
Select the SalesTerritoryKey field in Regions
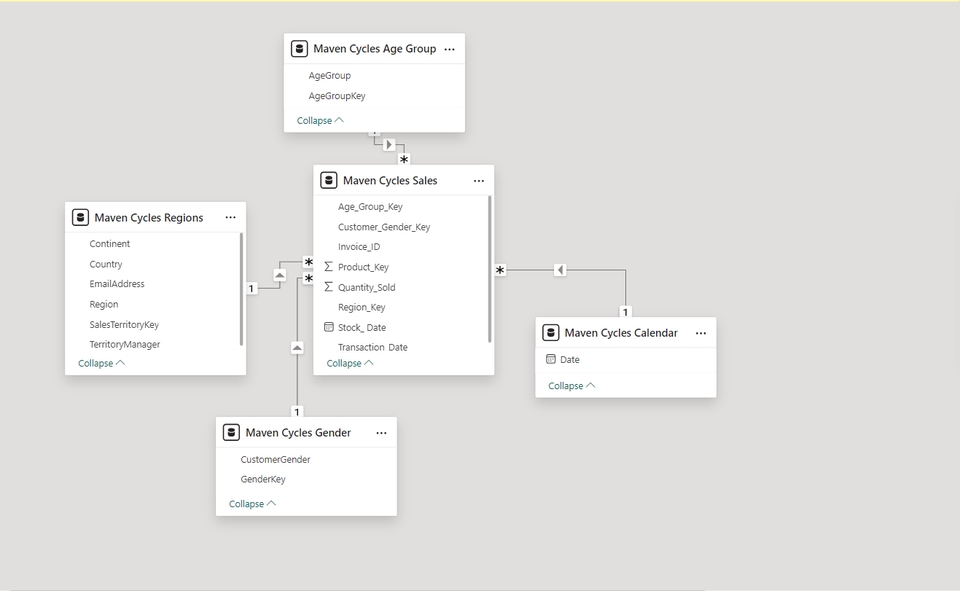point(124,324)
